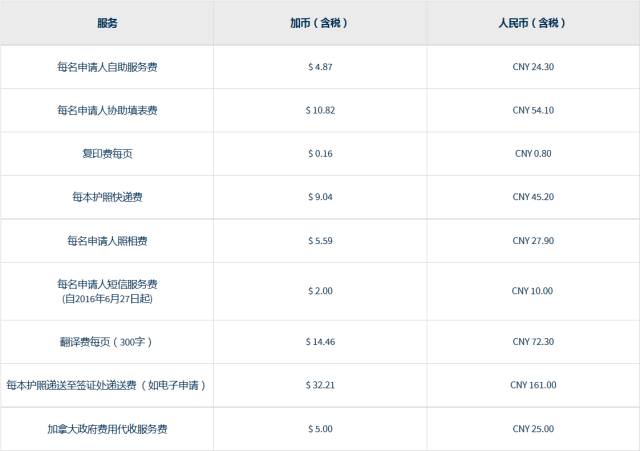Click the CNY 54.10 amount

532,110
